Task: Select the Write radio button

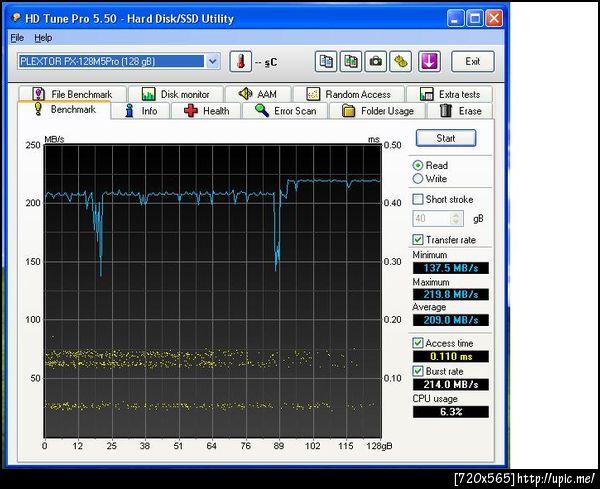Action: 418,179
